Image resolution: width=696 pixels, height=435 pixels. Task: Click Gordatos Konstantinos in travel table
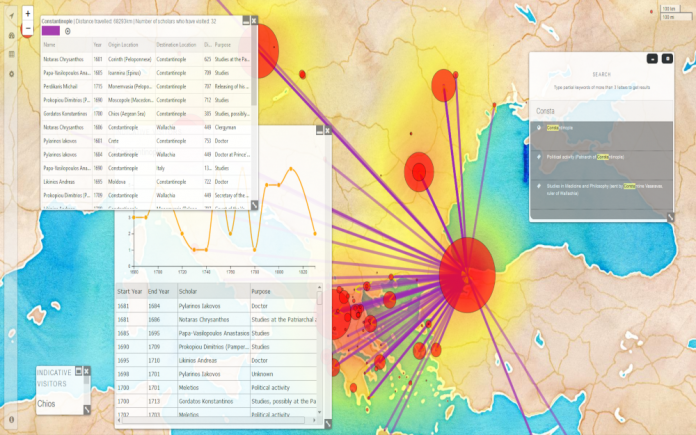[65, 114]
